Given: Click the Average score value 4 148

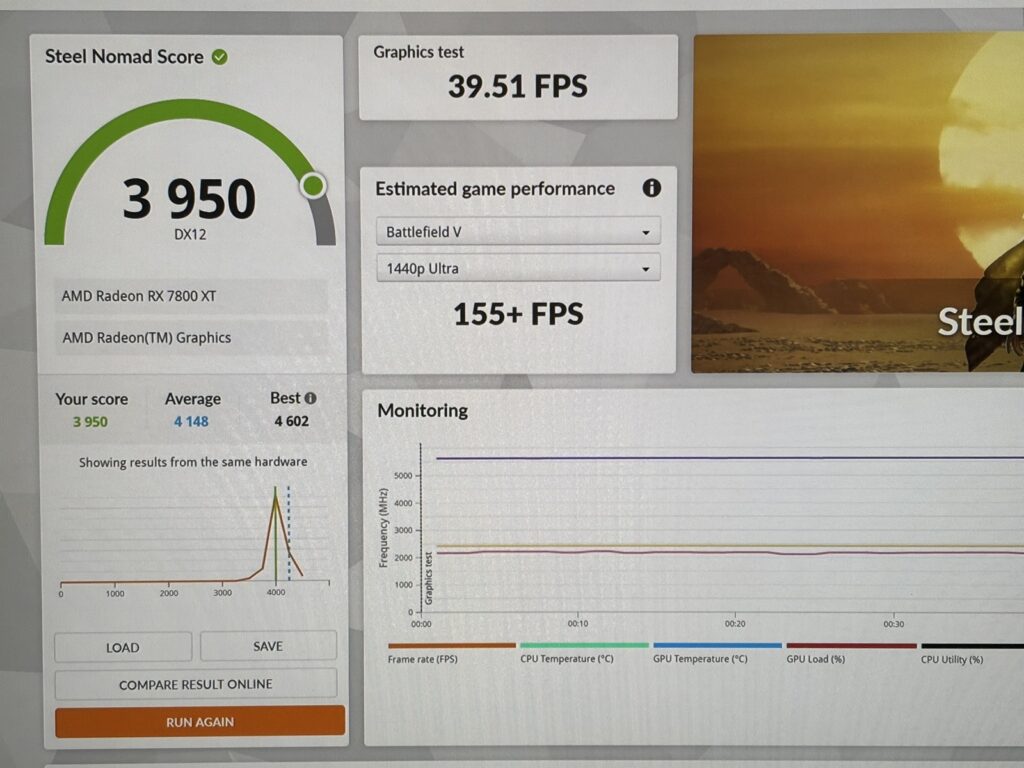Looking at the screenshot, I should pos(191,421).
